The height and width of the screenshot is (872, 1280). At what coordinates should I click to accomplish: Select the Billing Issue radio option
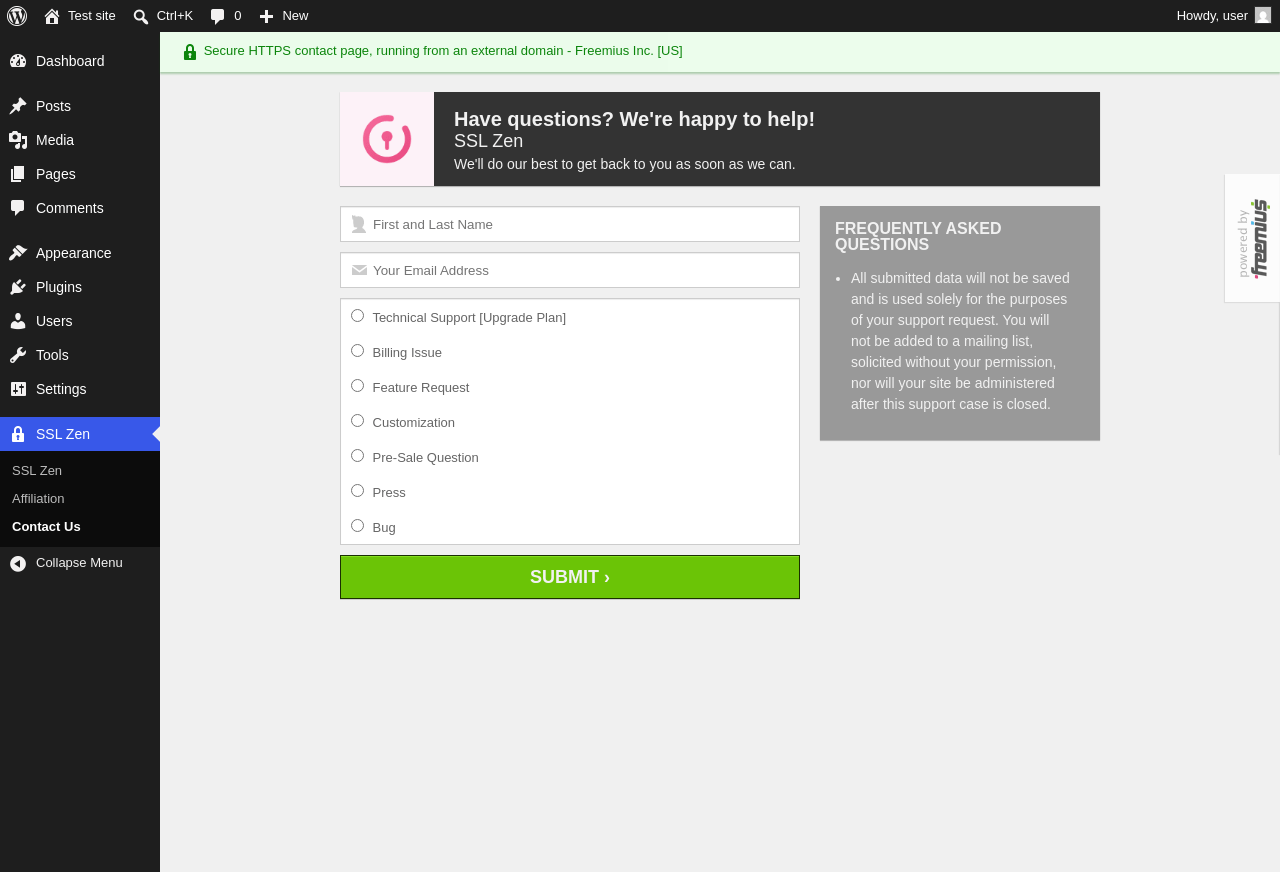coord(357,351)
